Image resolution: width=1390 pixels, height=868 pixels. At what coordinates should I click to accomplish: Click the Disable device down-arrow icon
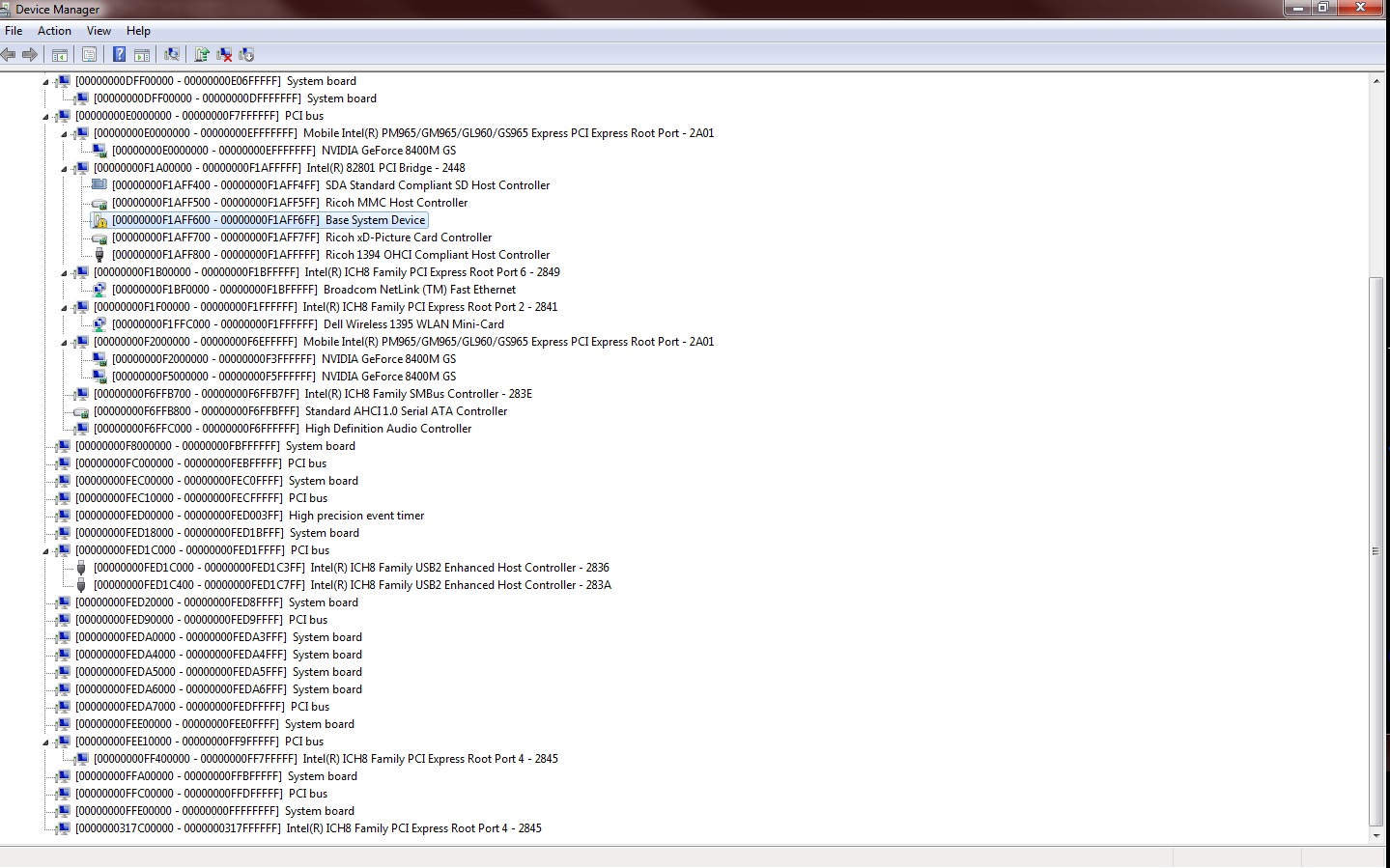click(x=246, y=55)
